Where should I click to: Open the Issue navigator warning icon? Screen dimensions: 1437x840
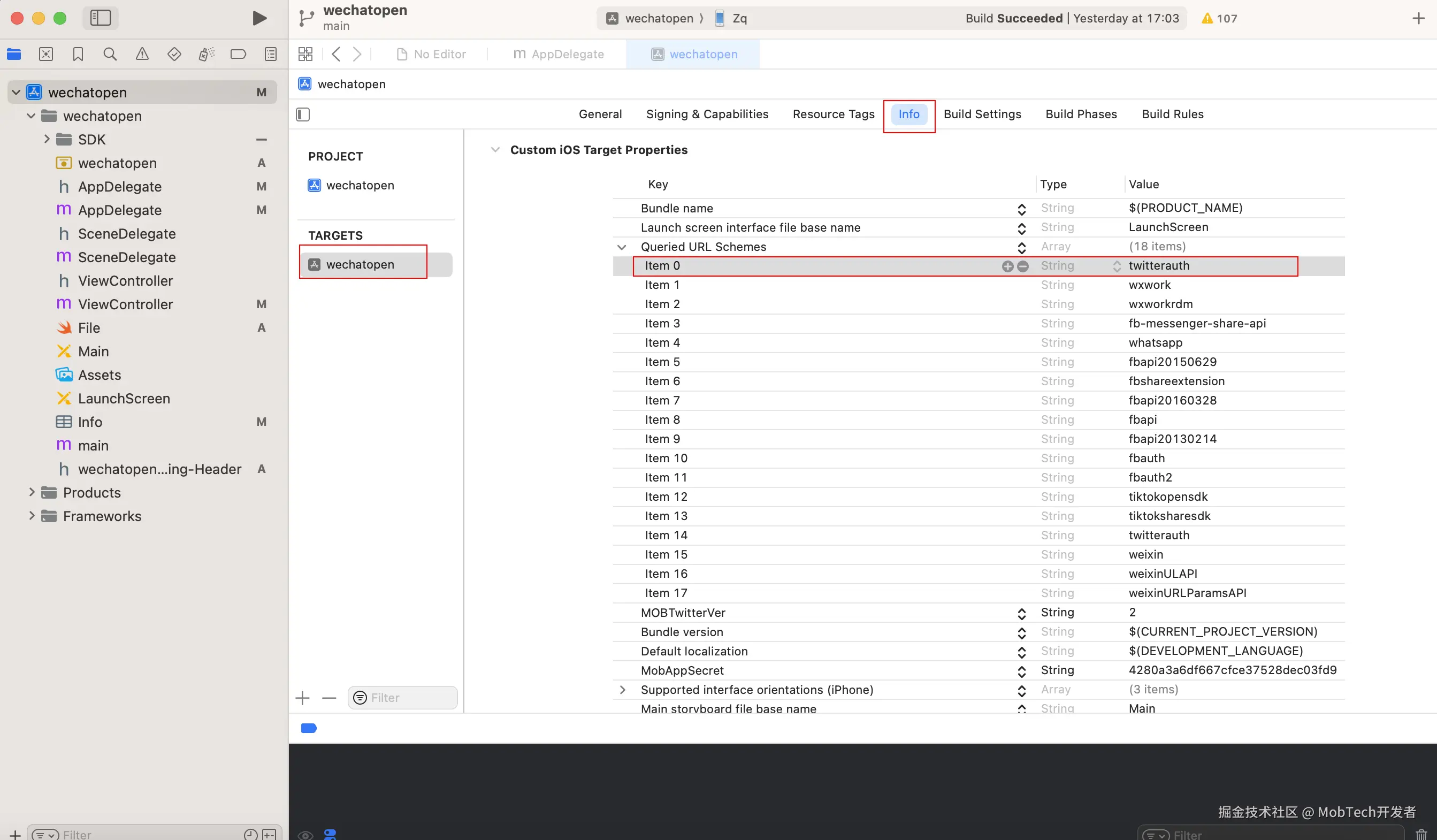[x=142, y=54]
